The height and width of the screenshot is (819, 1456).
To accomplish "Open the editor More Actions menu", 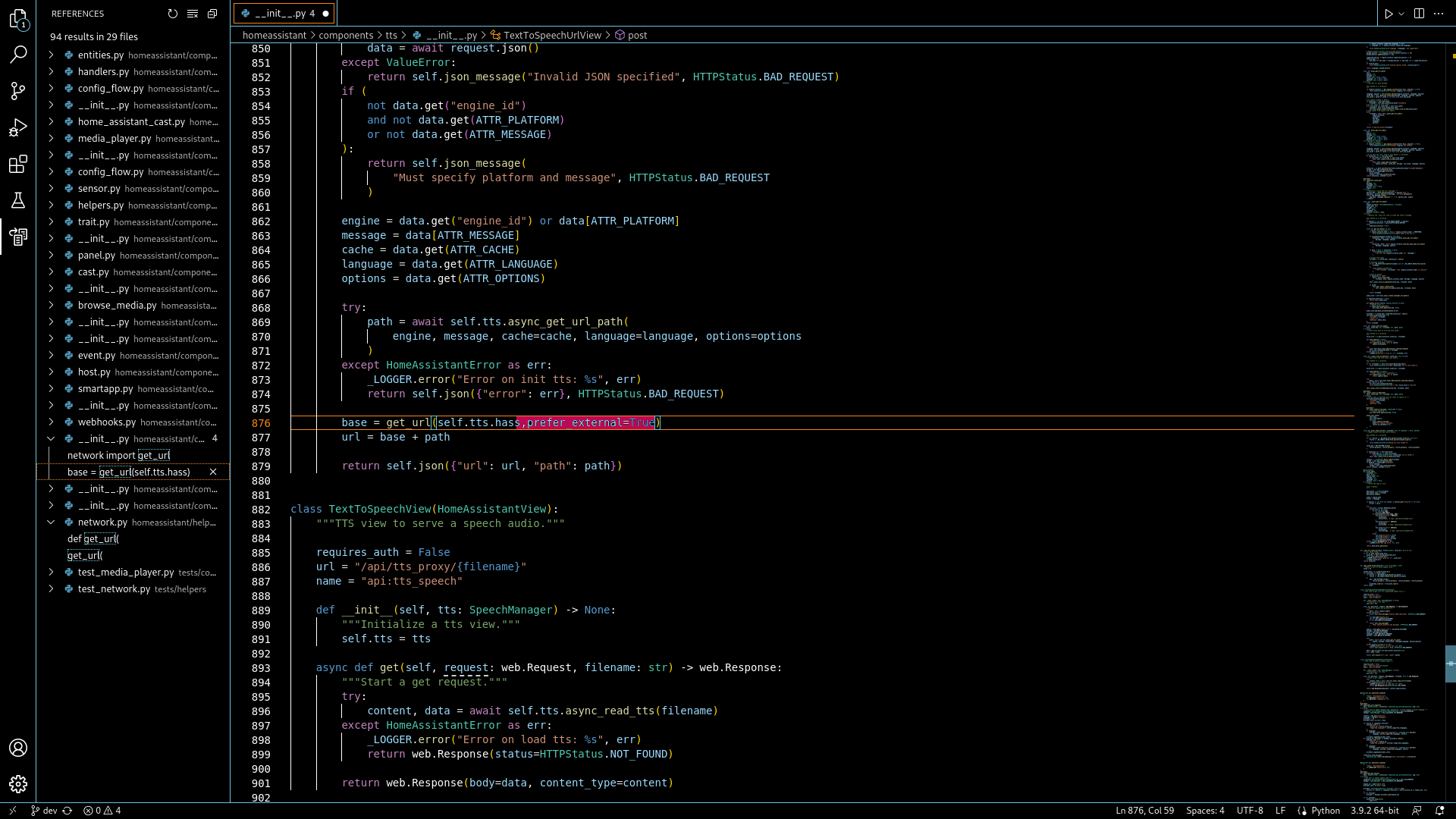I will point(1439,13).
